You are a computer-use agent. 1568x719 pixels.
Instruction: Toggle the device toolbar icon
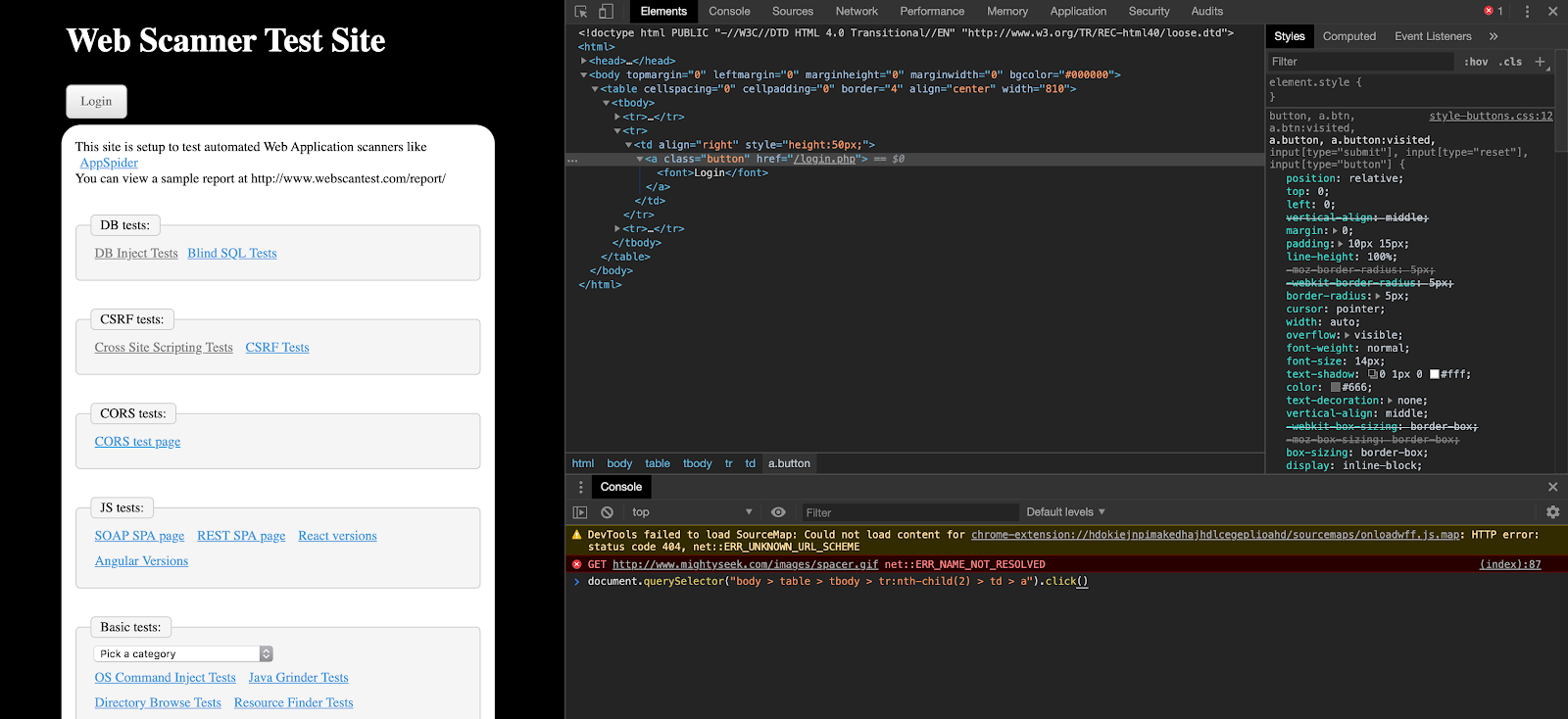[x=606, y=12]
